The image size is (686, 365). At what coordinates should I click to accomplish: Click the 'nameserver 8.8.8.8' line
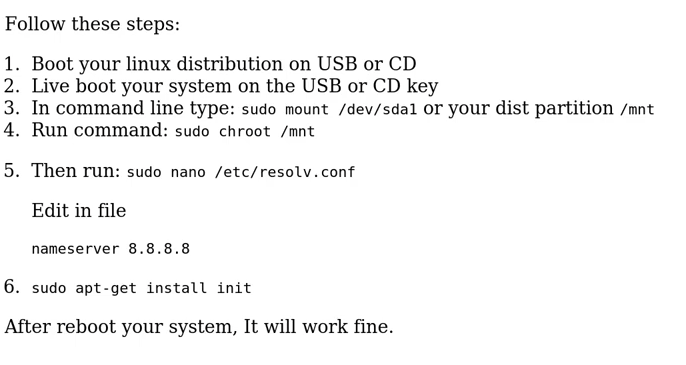tap(111, 249)
